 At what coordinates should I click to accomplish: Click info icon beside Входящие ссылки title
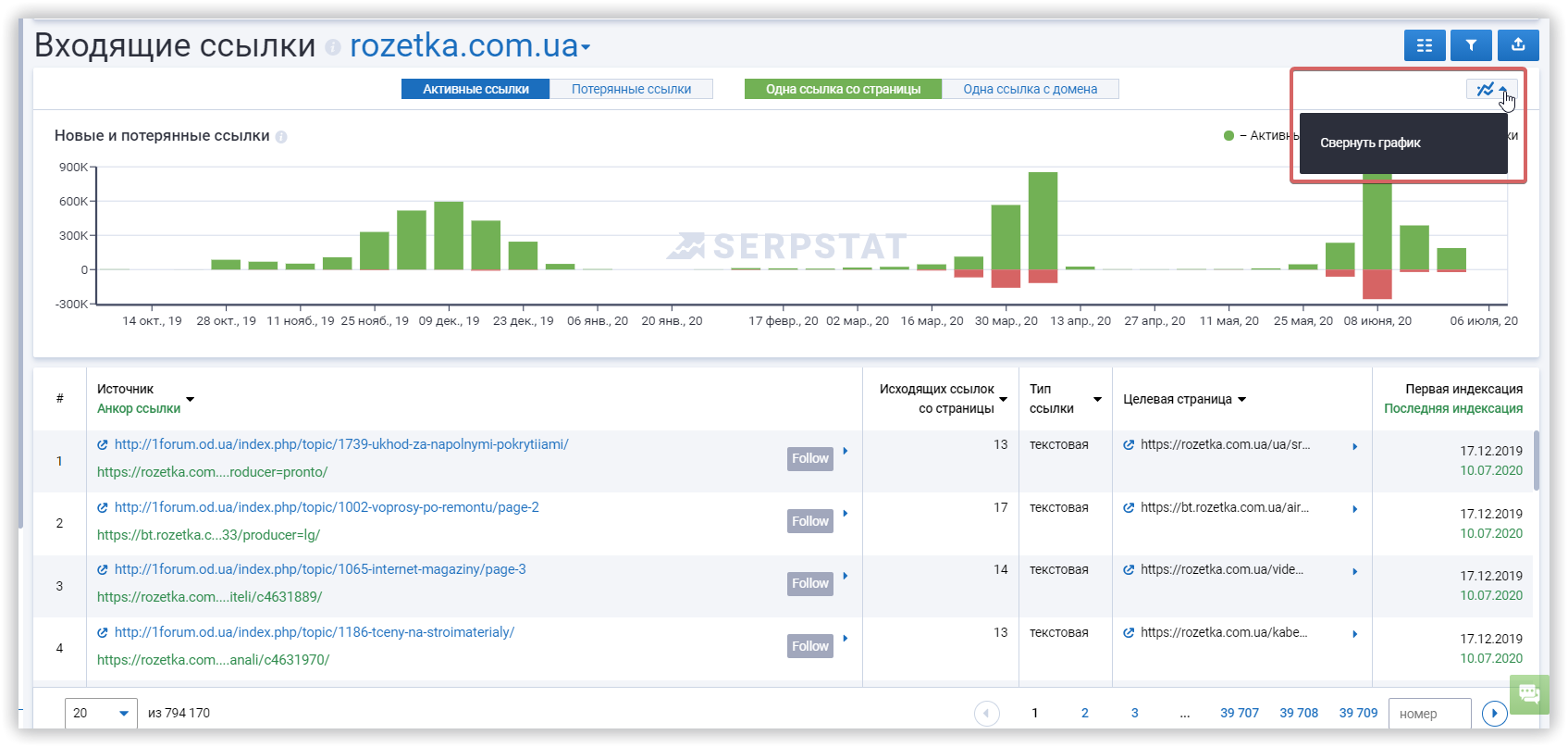click(x=333, y=47)
